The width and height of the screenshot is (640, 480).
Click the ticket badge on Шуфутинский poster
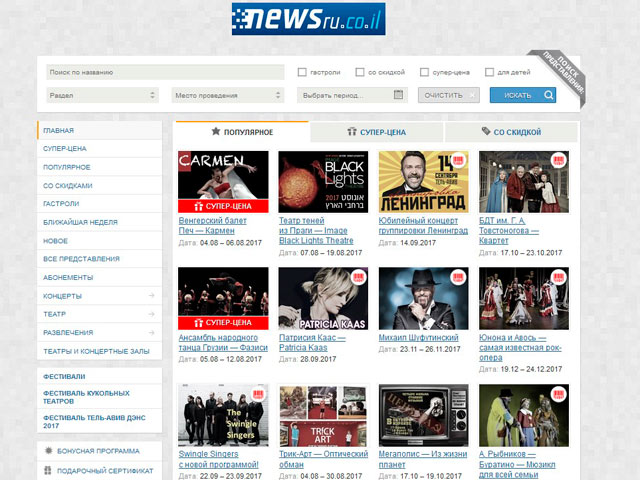click(458, 277)
